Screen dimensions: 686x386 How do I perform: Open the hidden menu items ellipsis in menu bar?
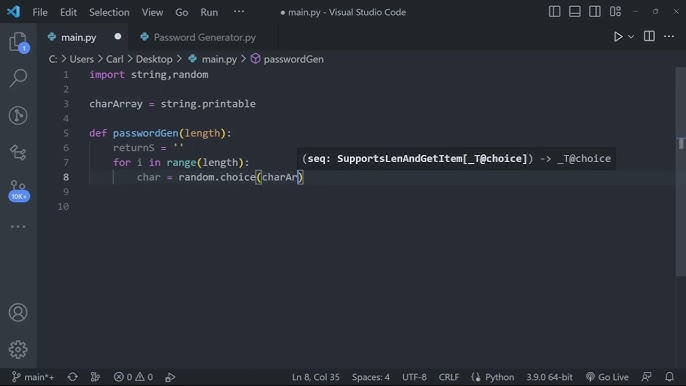(239, 12)
